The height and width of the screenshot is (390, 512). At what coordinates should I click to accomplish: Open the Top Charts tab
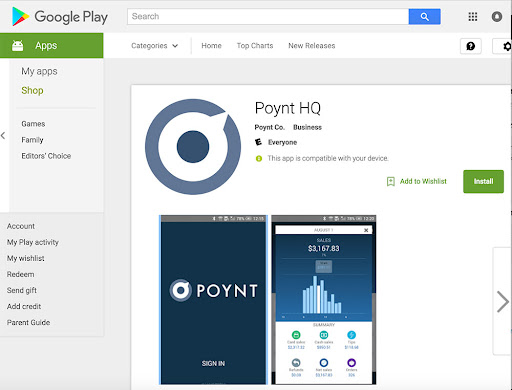point(255,46)
